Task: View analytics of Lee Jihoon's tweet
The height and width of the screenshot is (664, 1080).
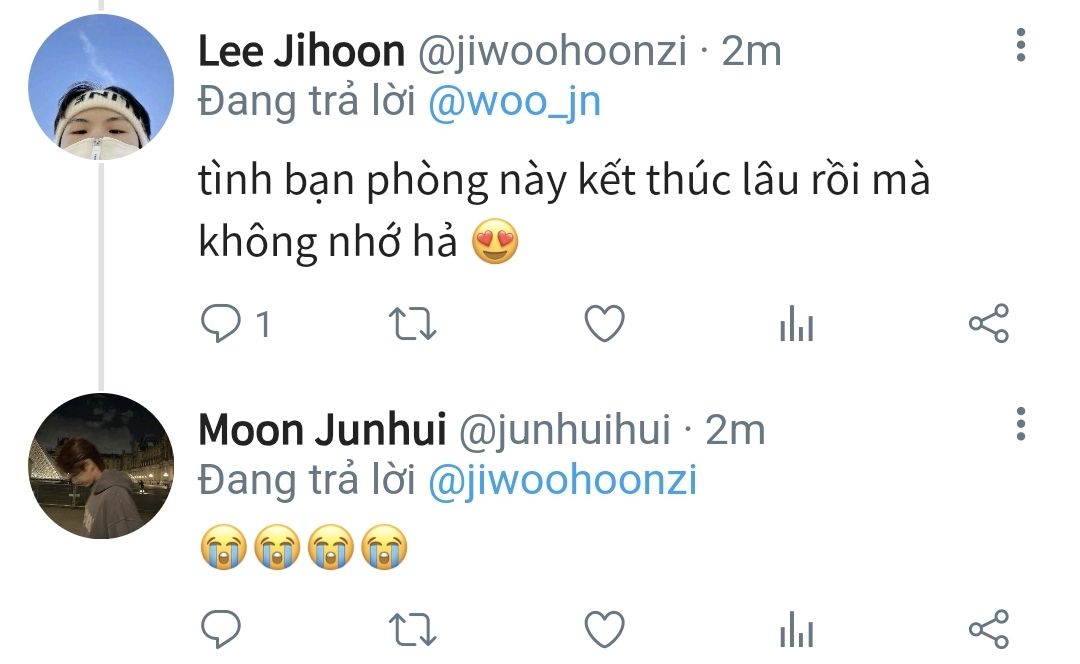Action: point(797,323)
